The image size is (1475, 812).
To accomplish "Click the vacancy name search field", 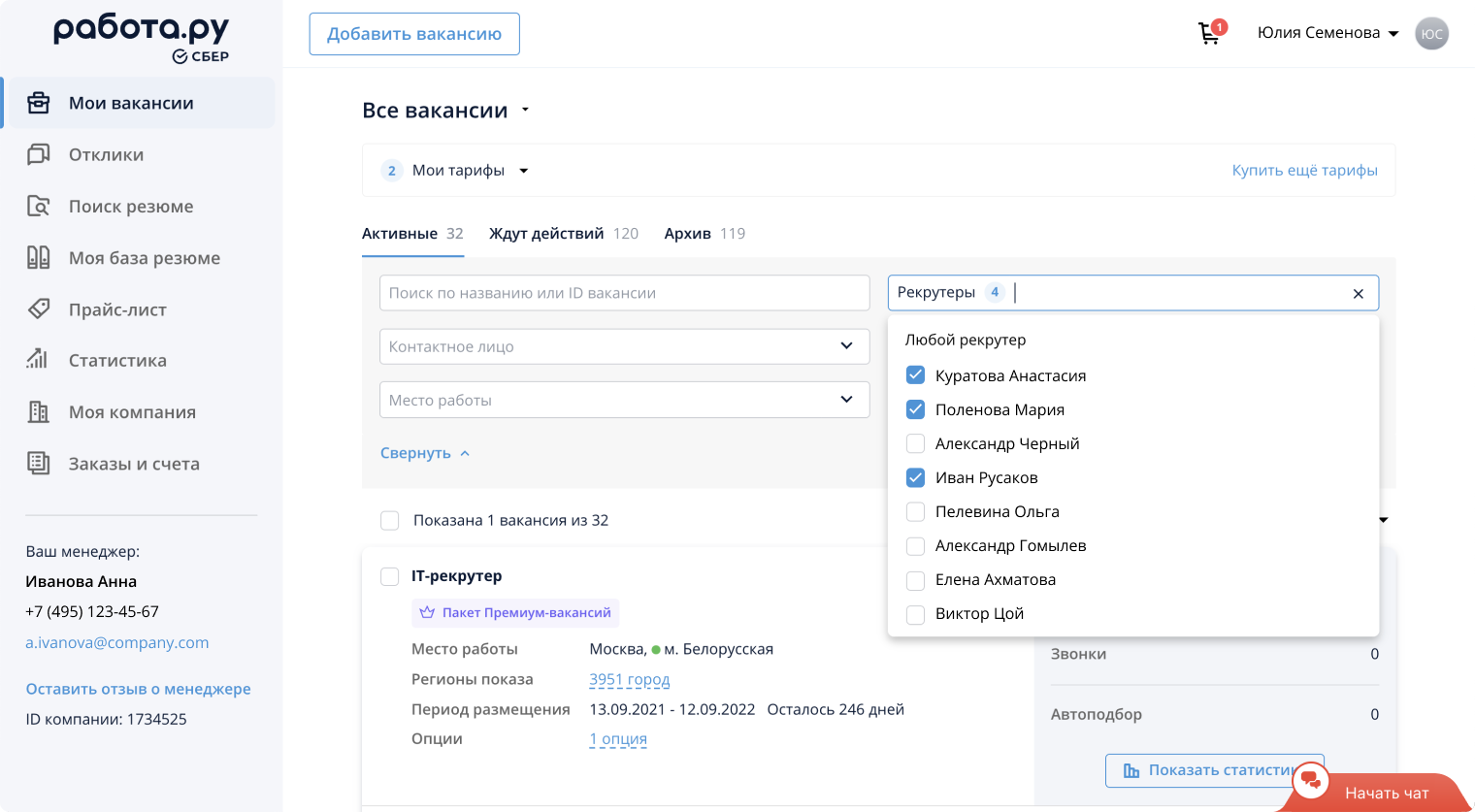I will point(624,293).
